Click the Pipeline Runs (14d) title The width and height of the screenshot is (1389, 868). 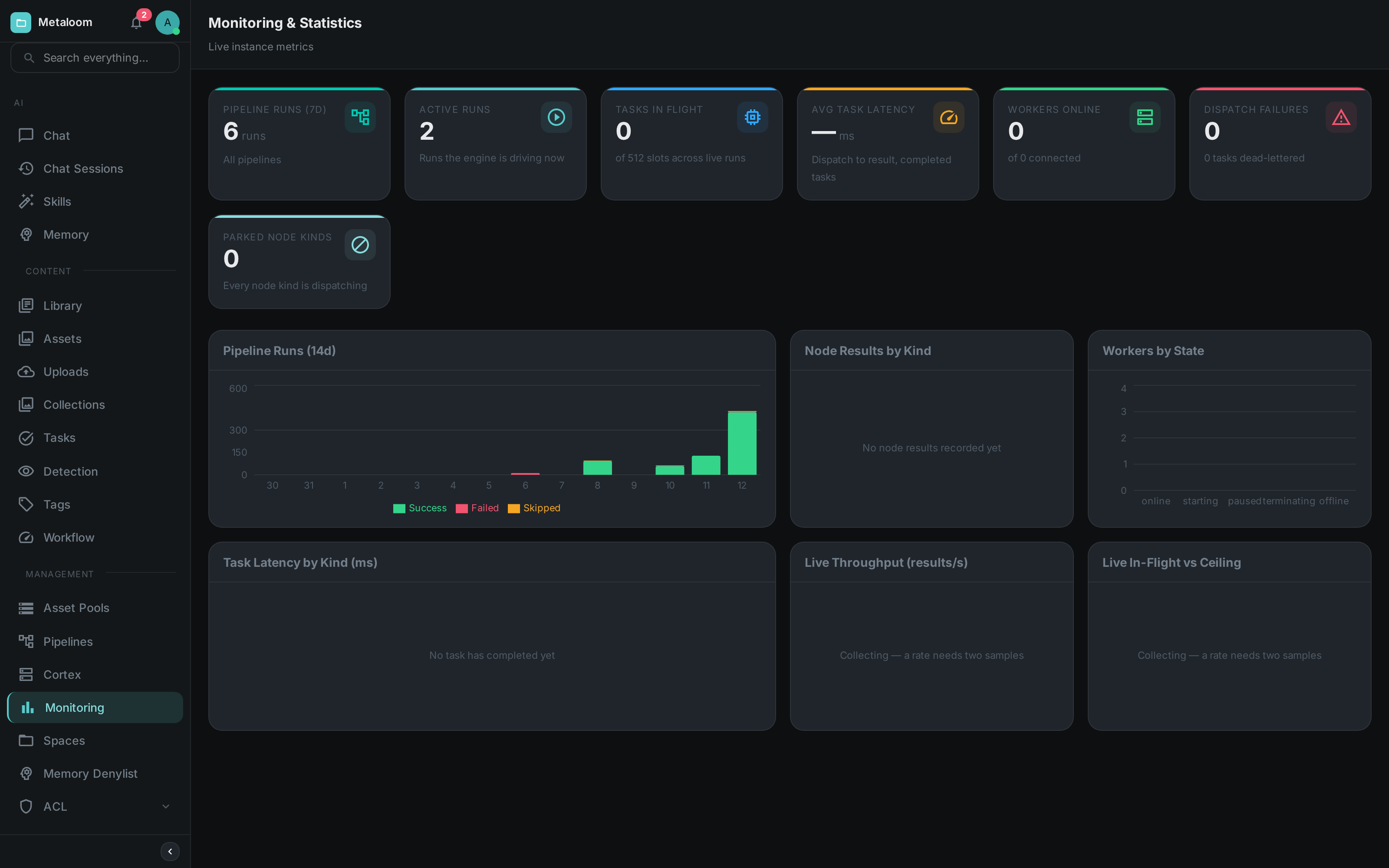click(x=280, y=351)
